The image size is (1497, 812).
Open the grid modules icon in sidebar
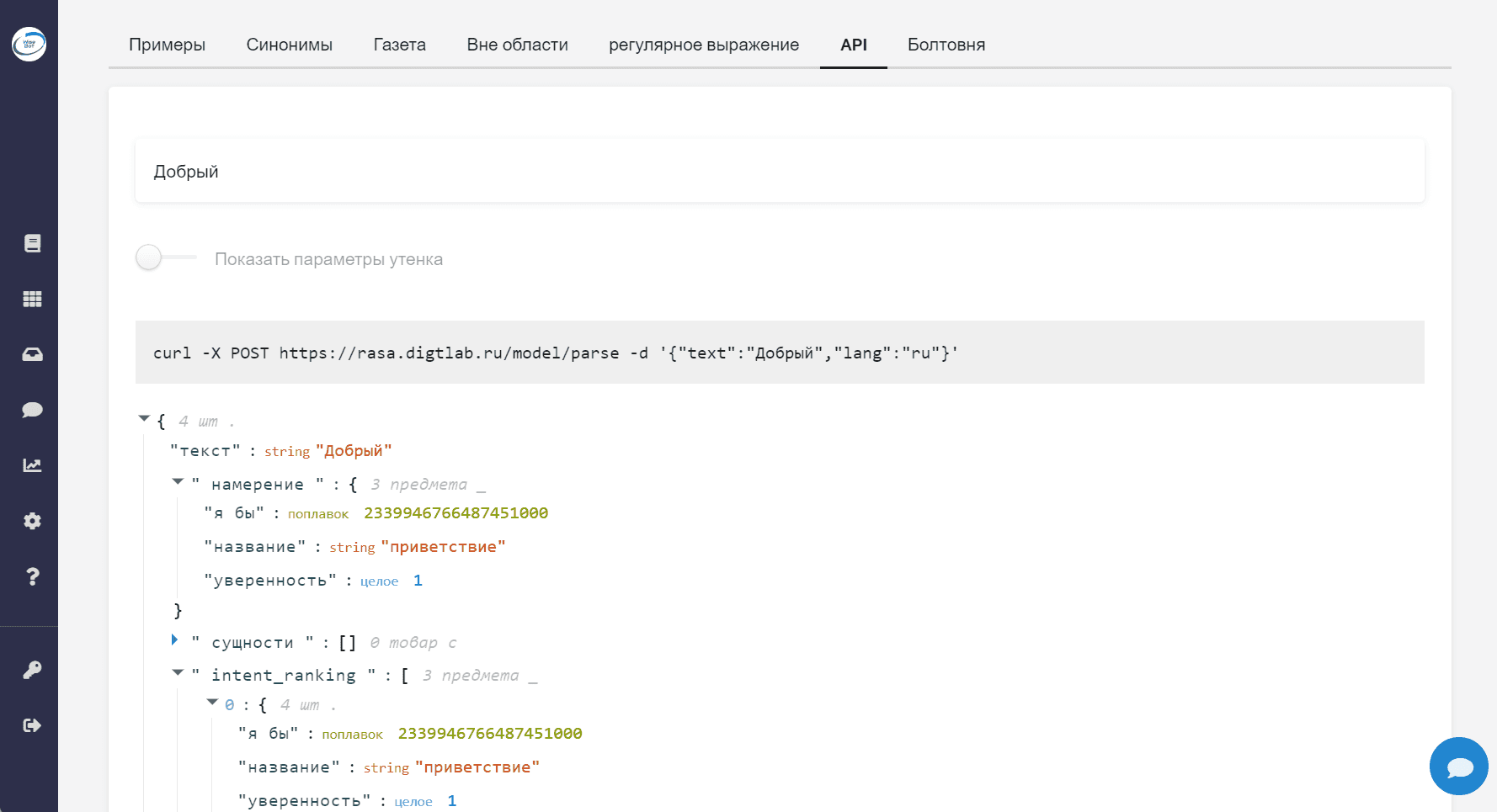click(32, 299)
